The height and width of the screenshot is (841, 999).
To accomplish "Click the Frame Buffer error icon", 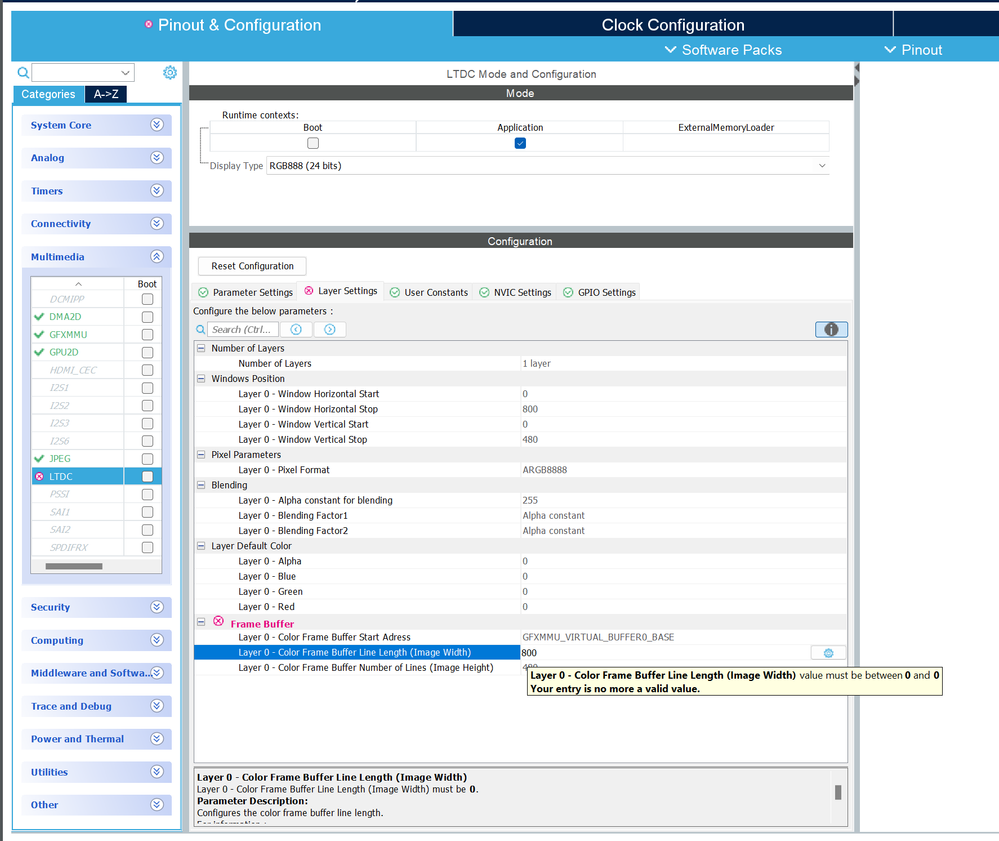I will point(219,621).
